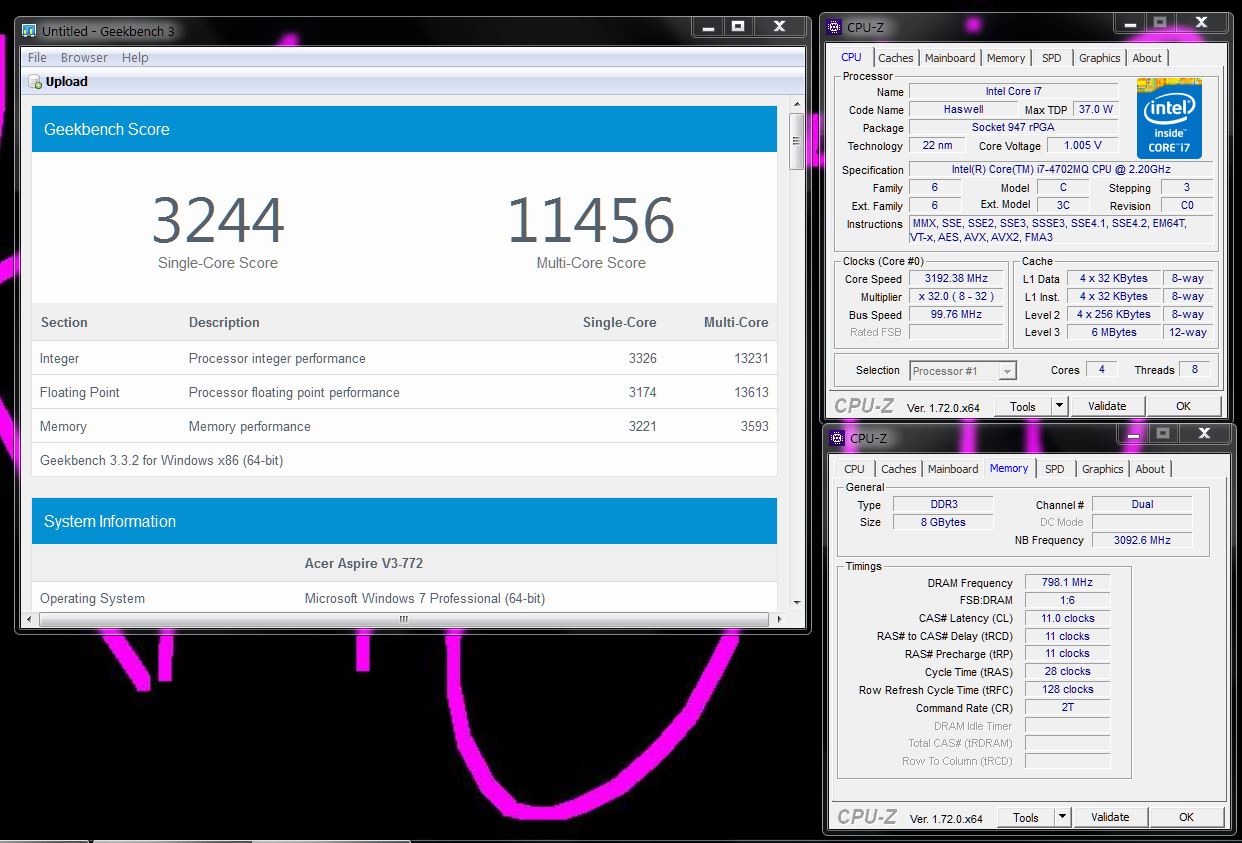Click the DRAM Frequency value 798.1 MHz

click(1067, 582)
